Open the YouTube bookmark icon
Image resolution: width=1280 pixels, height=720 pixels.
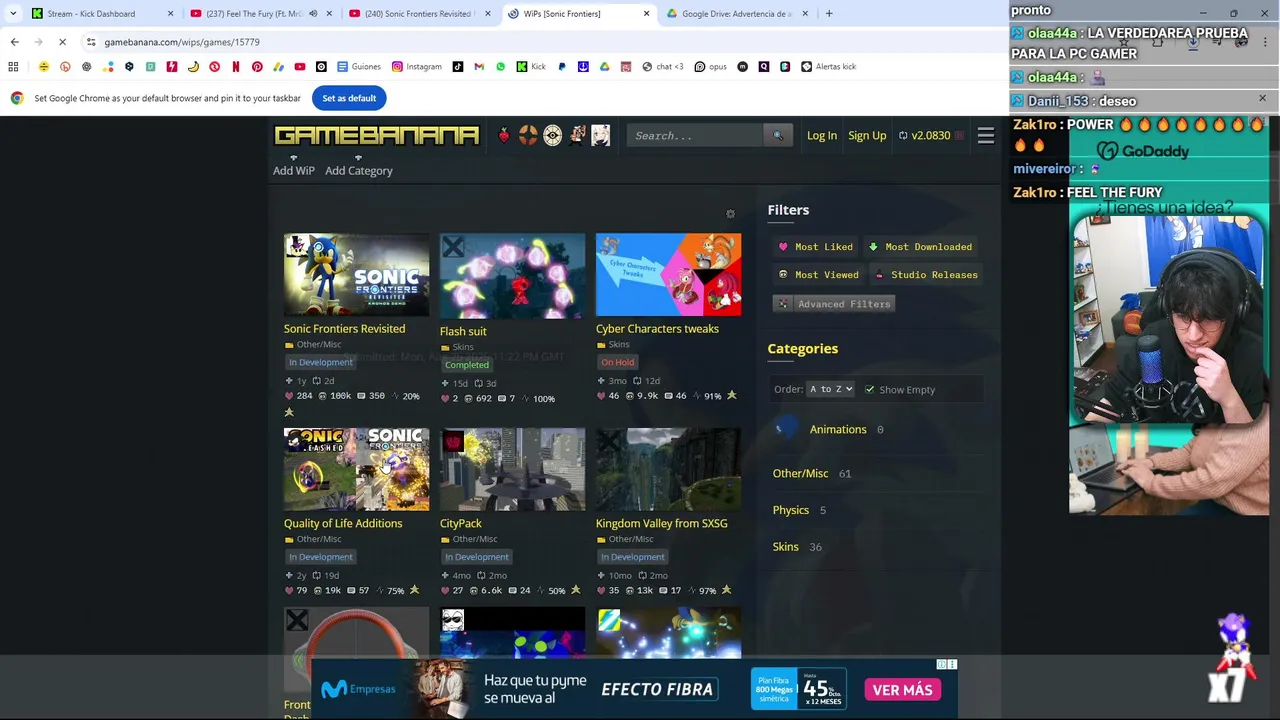pyautogui.click(x=300, y=66)
